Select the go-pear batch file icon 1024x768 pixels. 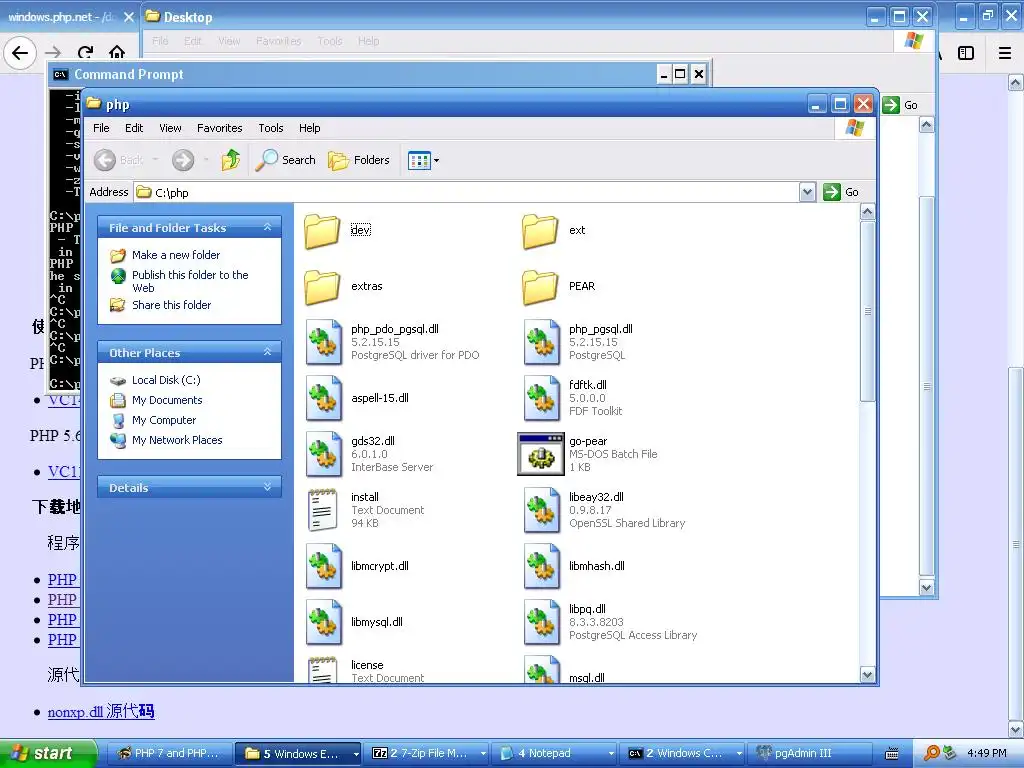tap(541, 454)
